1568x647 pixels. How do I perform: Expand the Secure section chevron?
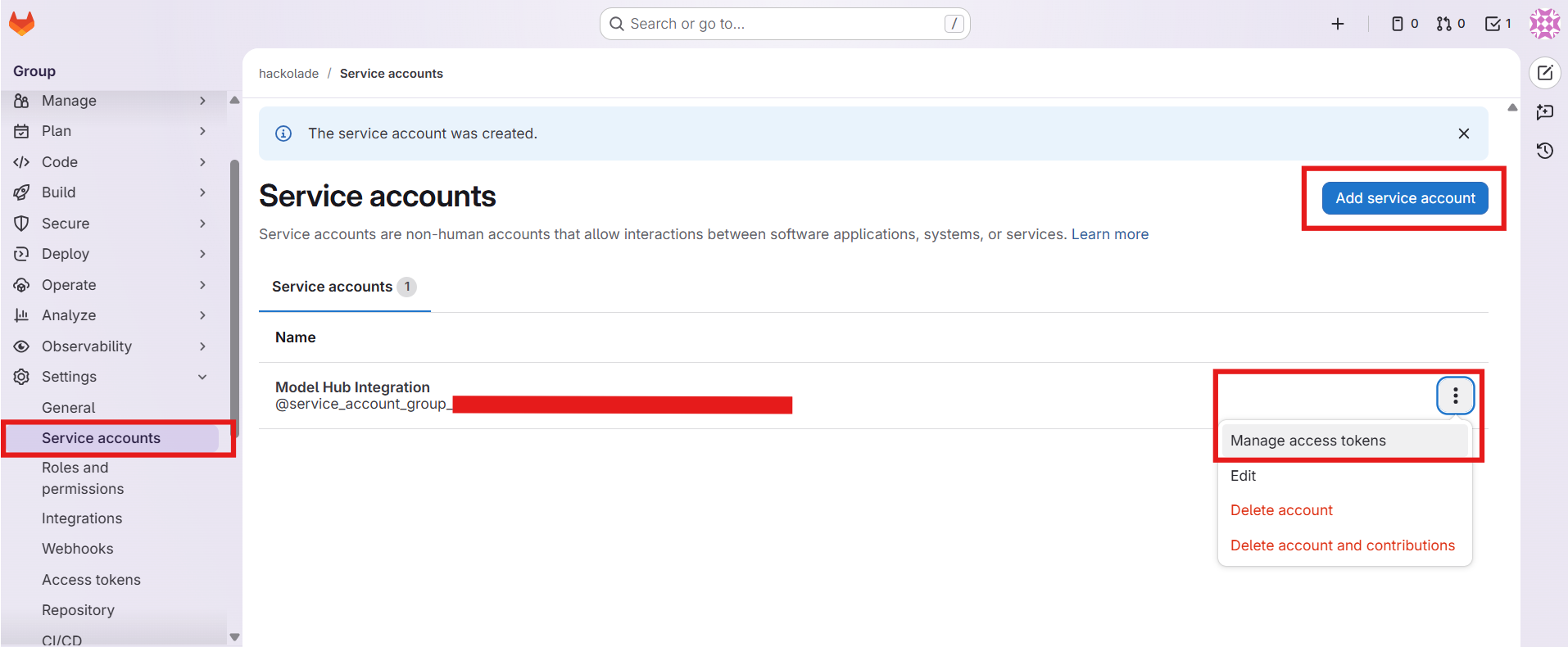202,224
